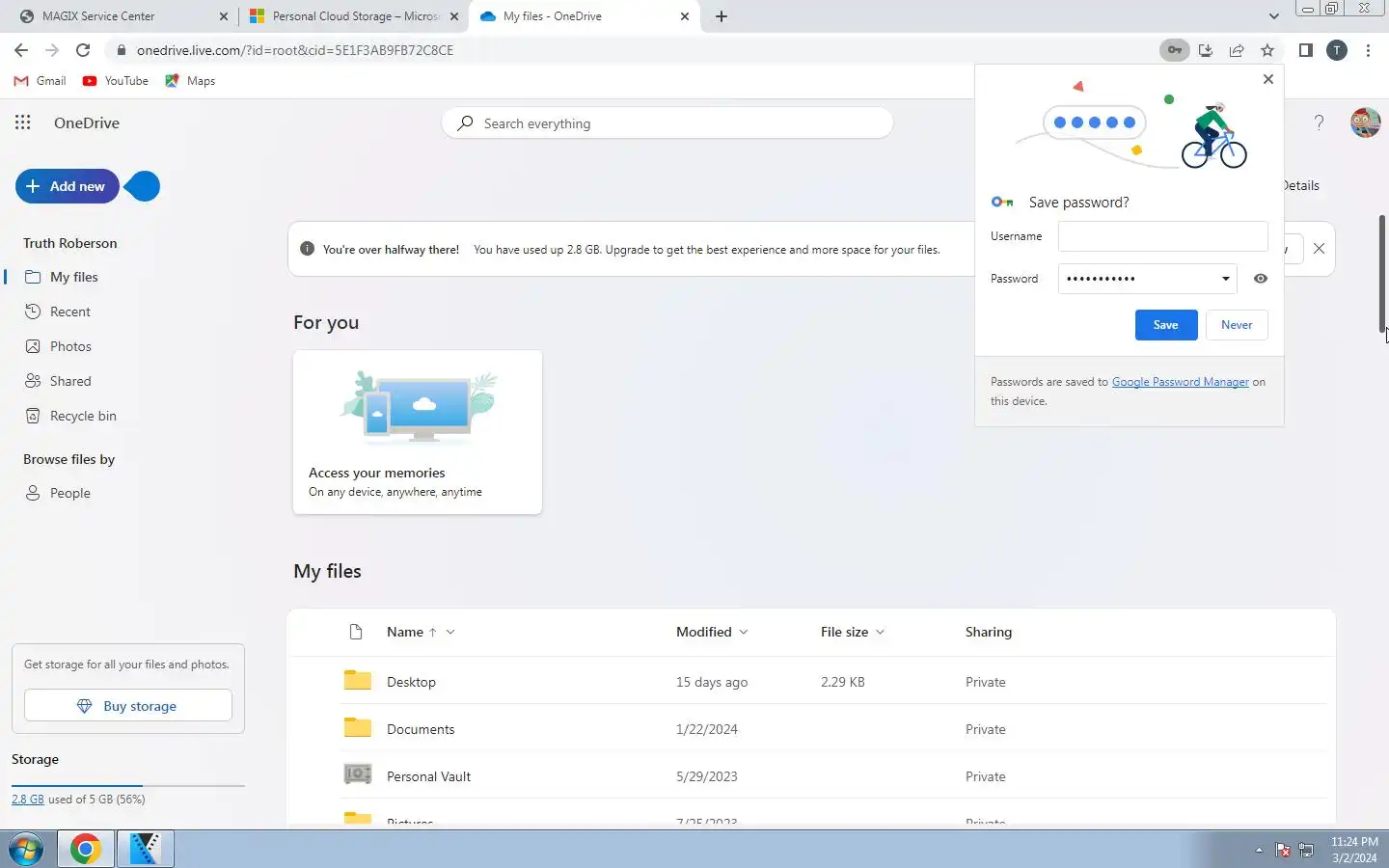Click the page vertical scrollbar
The width and height of the screenshot is (1389, 868).
click(x=1382, y=273)
